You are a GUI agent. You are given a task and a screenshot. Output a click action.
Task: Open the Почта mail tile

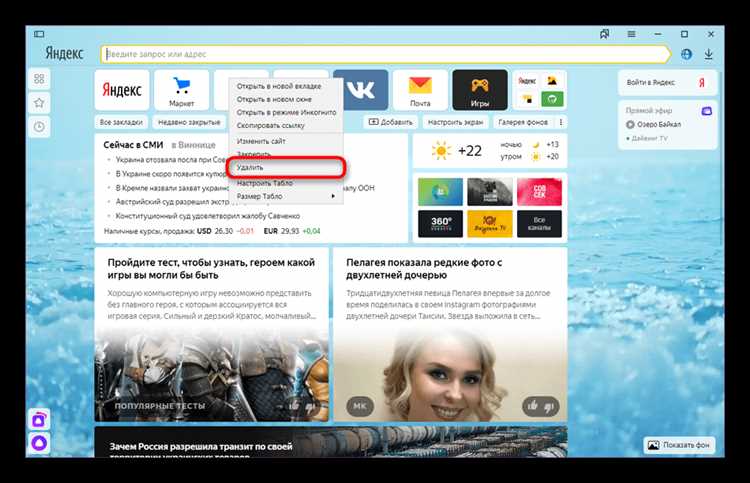click(420, 89)
